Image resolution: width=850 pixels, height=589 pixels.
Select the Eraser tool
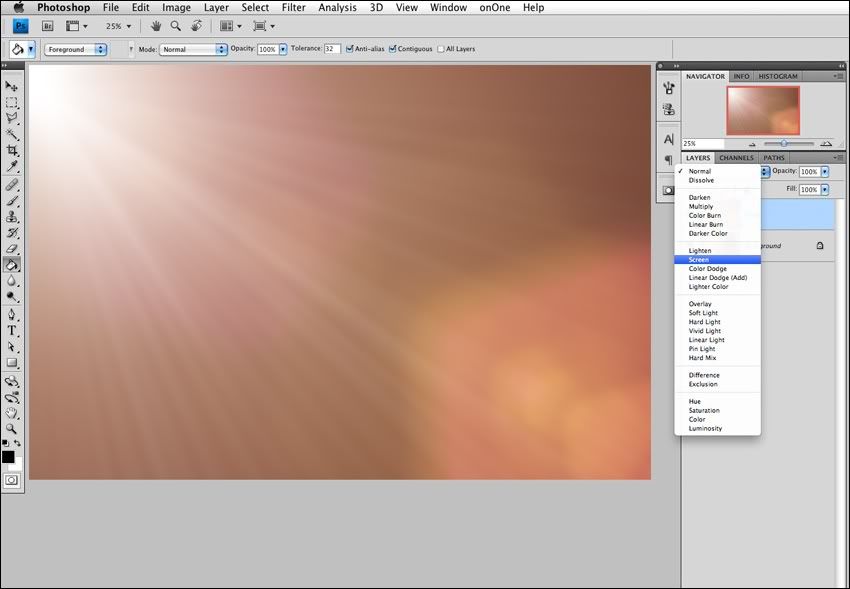pos(11,249)
